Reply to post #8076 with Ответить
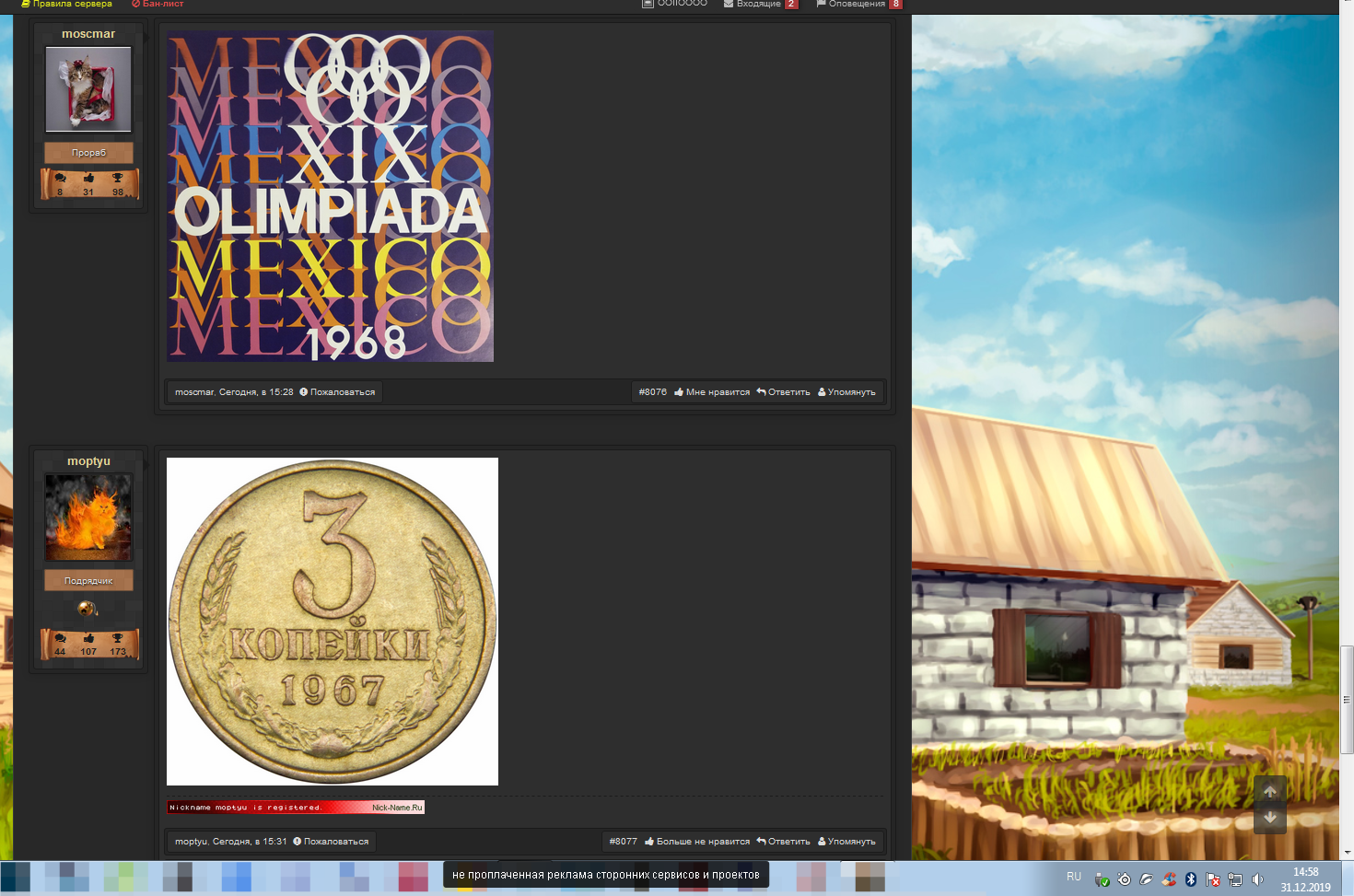The height and width of the screenshot is (896, 1354). [784, 392]
